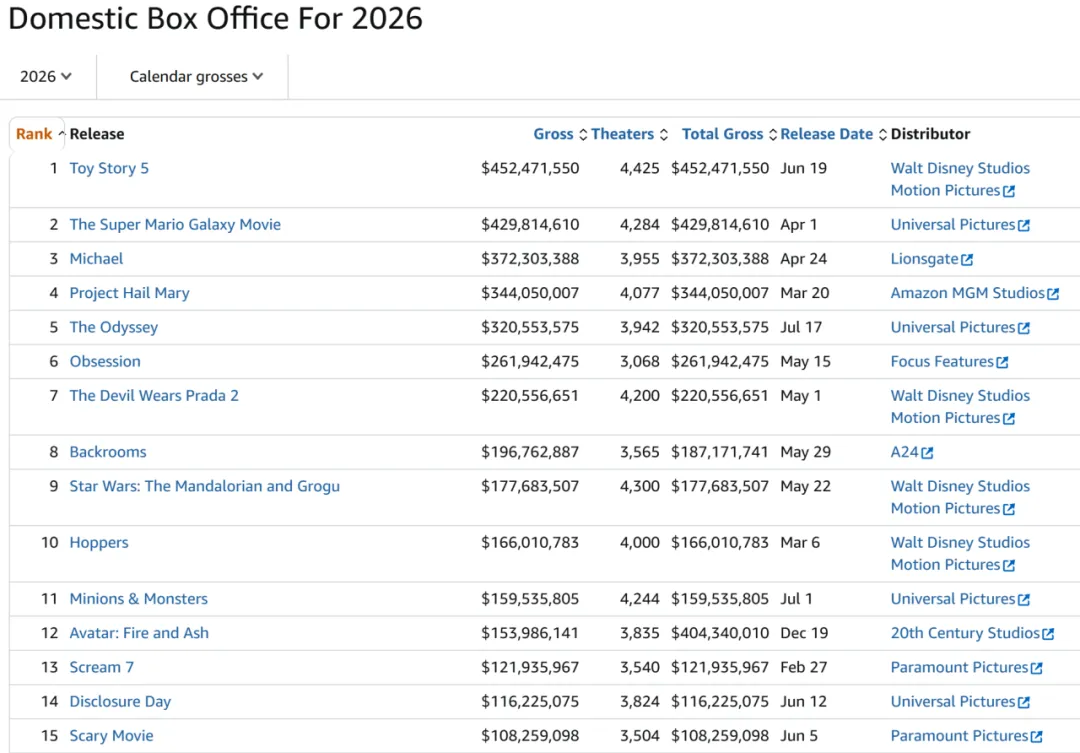View Project Hail Mary details
The height and width of the screenshot is (753, 1080).
pyautogui.click(x=129, y=293)
